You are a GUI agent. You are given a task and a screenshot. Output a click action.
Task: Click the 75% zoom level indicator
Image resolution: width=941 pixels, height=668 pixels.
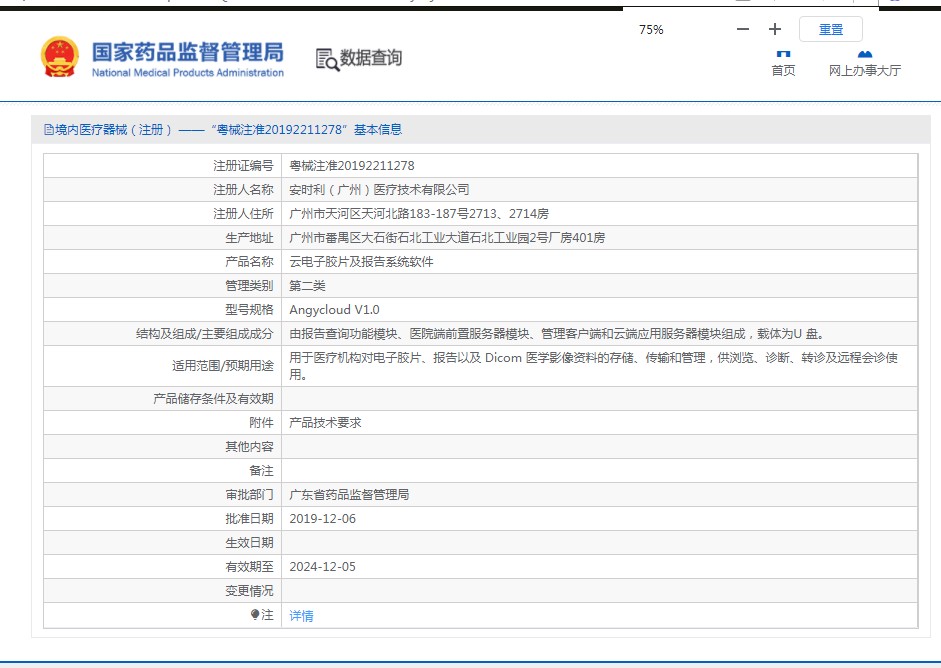pos(651,30)
